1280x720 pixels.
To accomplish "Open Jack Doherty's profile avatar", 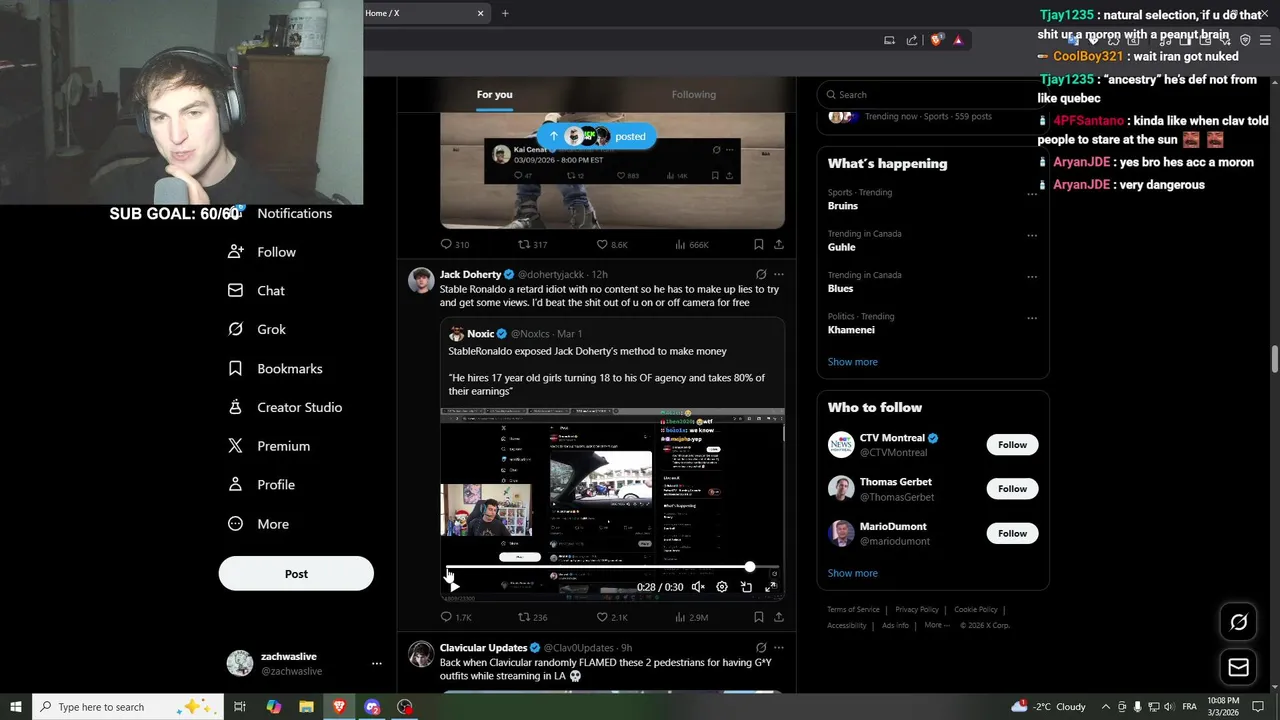I will pyautogui.click(x=421, y=280).
